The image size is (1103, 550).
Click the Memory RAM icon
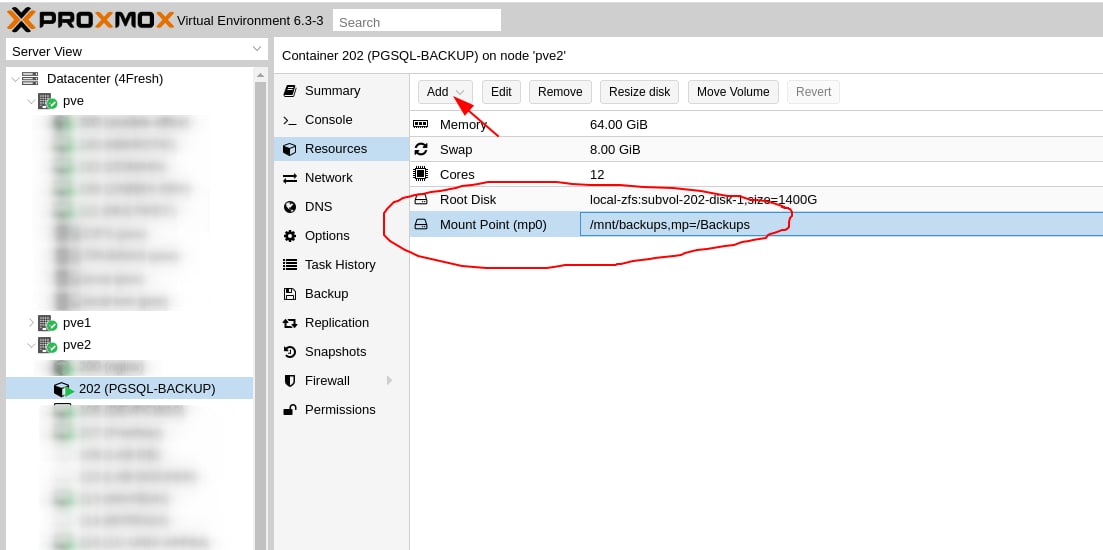[421, 124]
